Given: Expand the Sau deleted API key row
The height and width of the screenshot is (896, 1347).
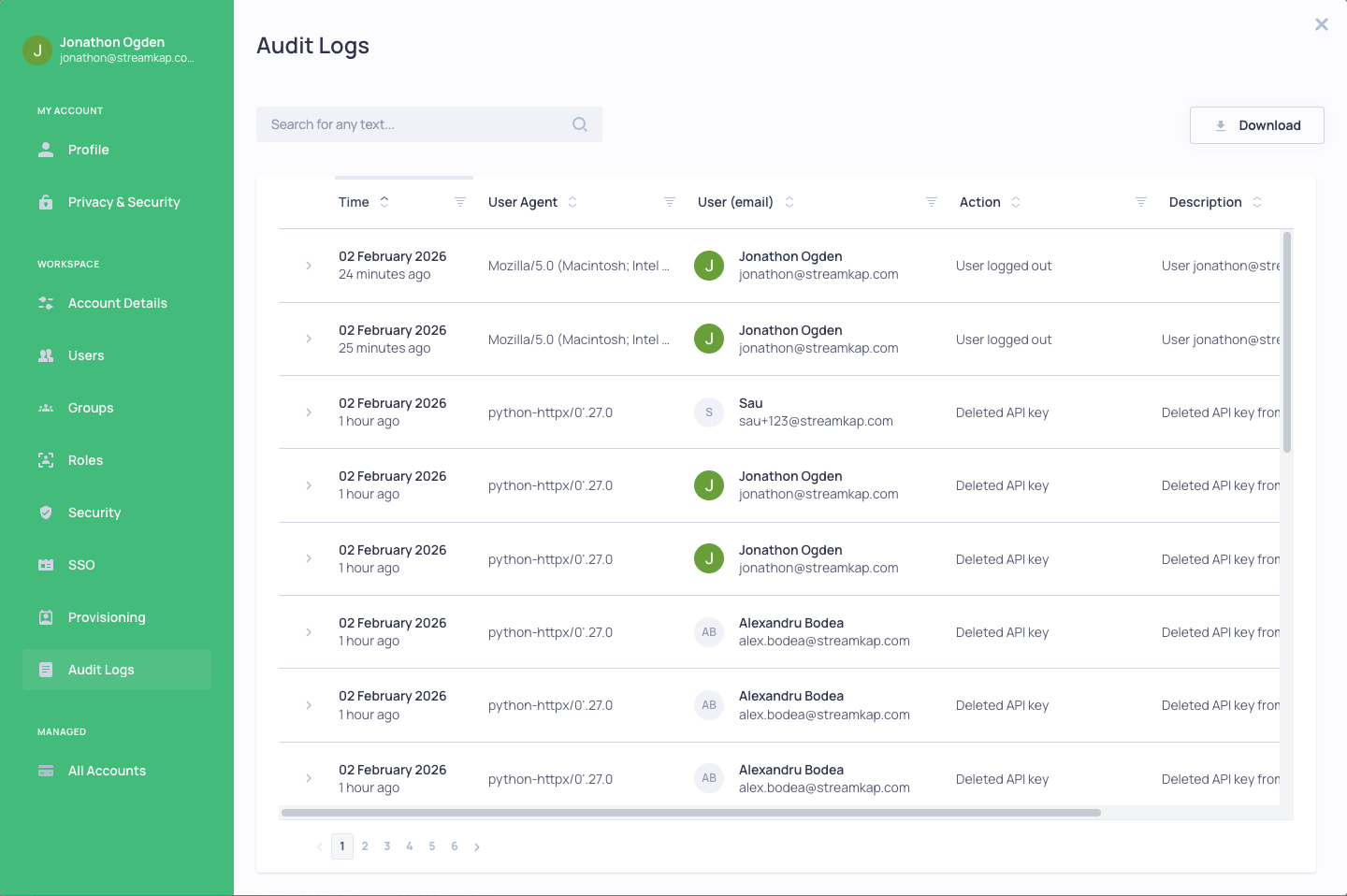Looking at the screenshot, I should [x=309, y=412].
